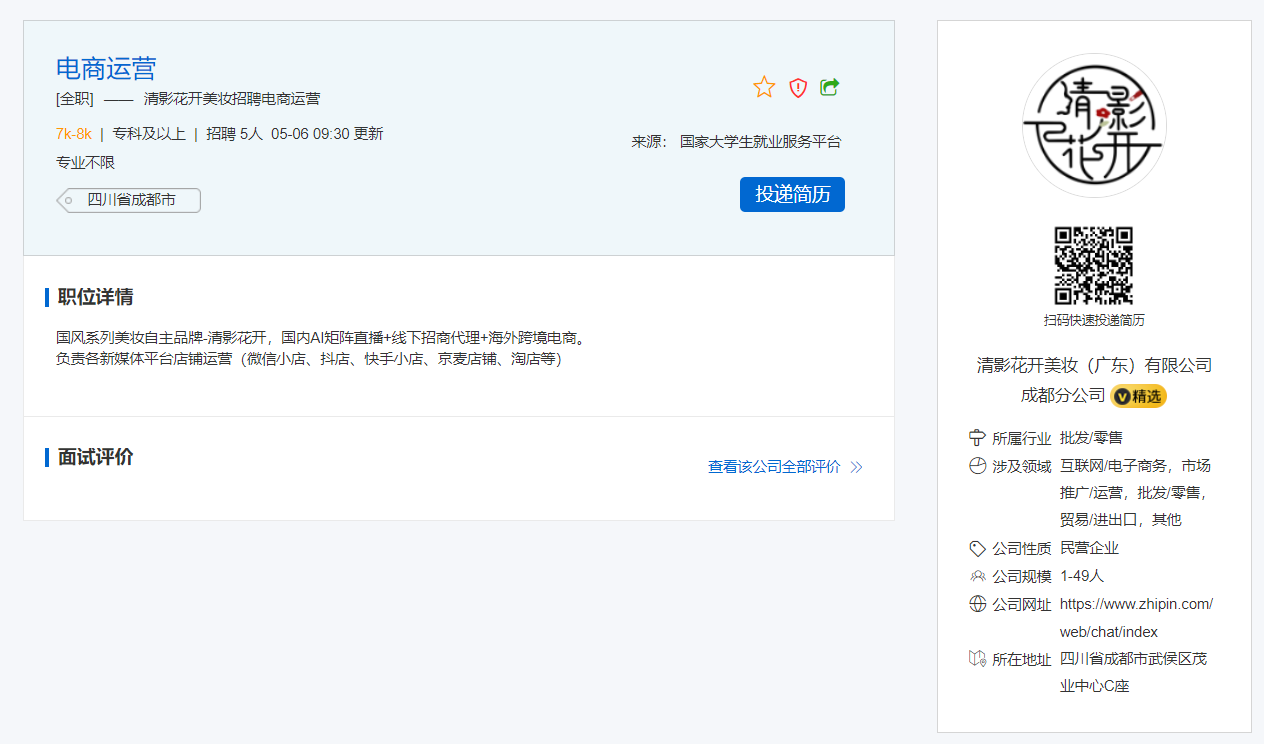Click the 面试评价 section heading
The width and height of the screenshot is (1264, 744).
tap(95, 457)
